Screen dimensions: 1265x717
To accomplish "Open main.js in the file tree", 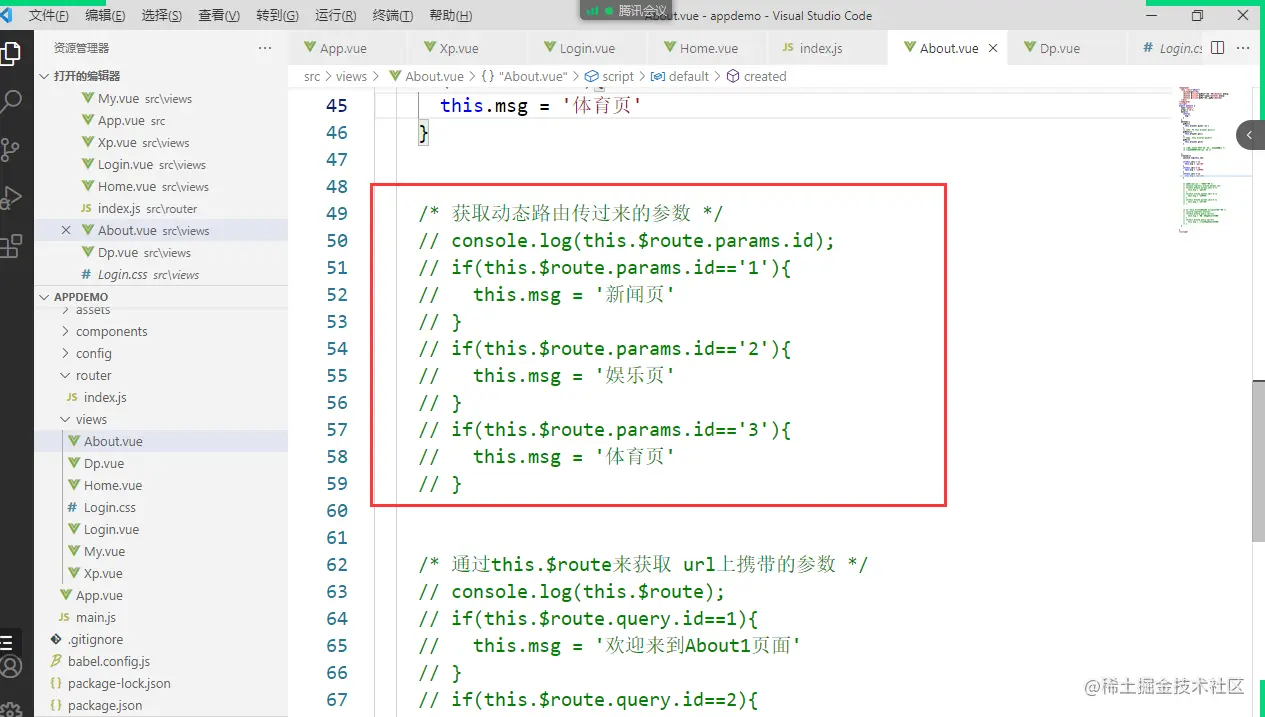I will [x=161, y=617].
